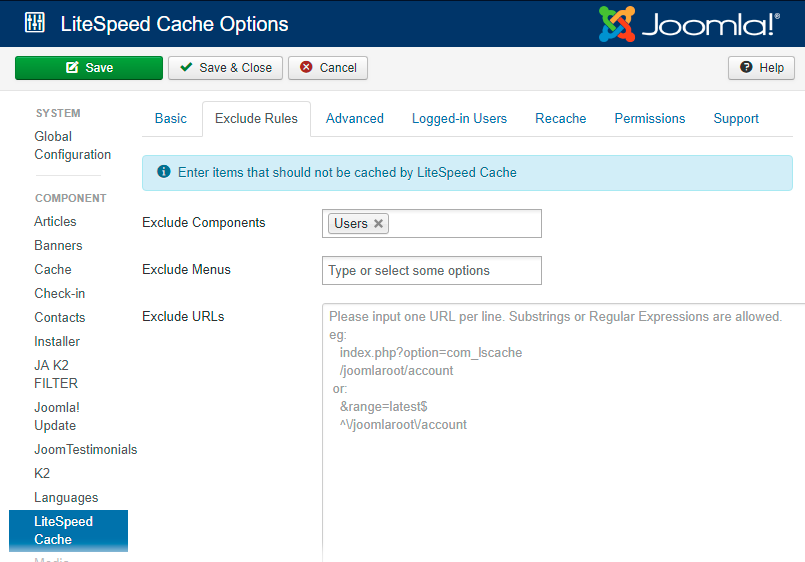The height and width of the screenshot is (562, 805).
Task: Click inside Exclude Components field
Action: (432, 223)
